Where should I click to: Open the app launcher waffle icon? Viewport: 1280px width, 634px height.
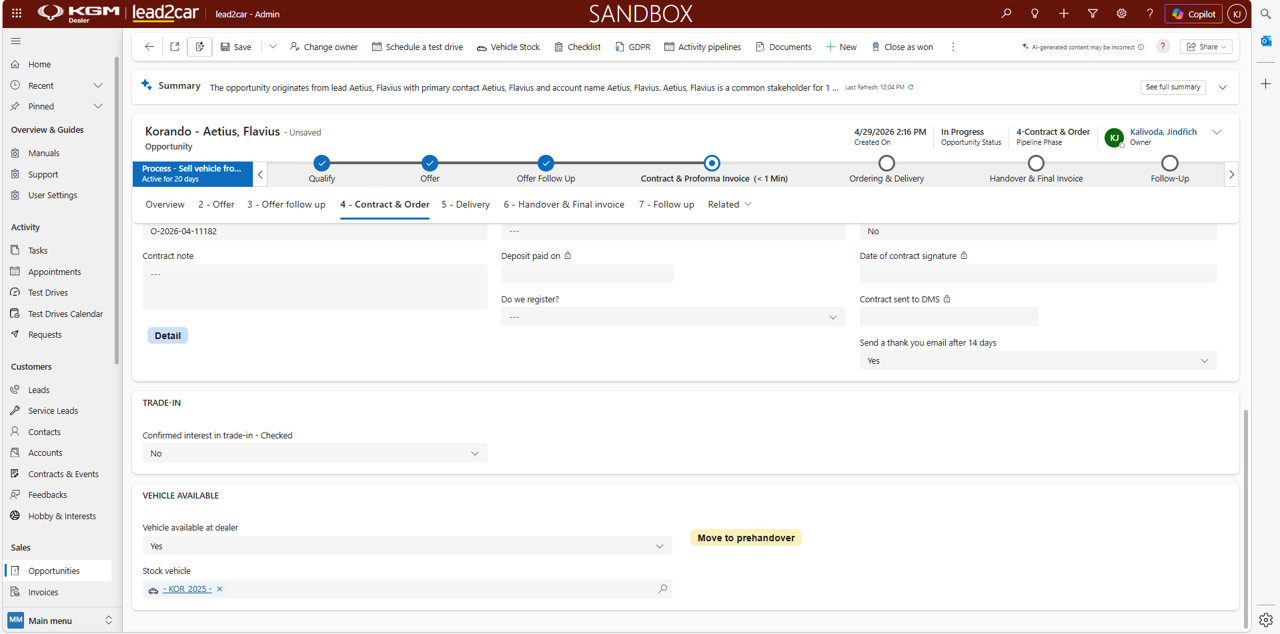click(16, 14)
